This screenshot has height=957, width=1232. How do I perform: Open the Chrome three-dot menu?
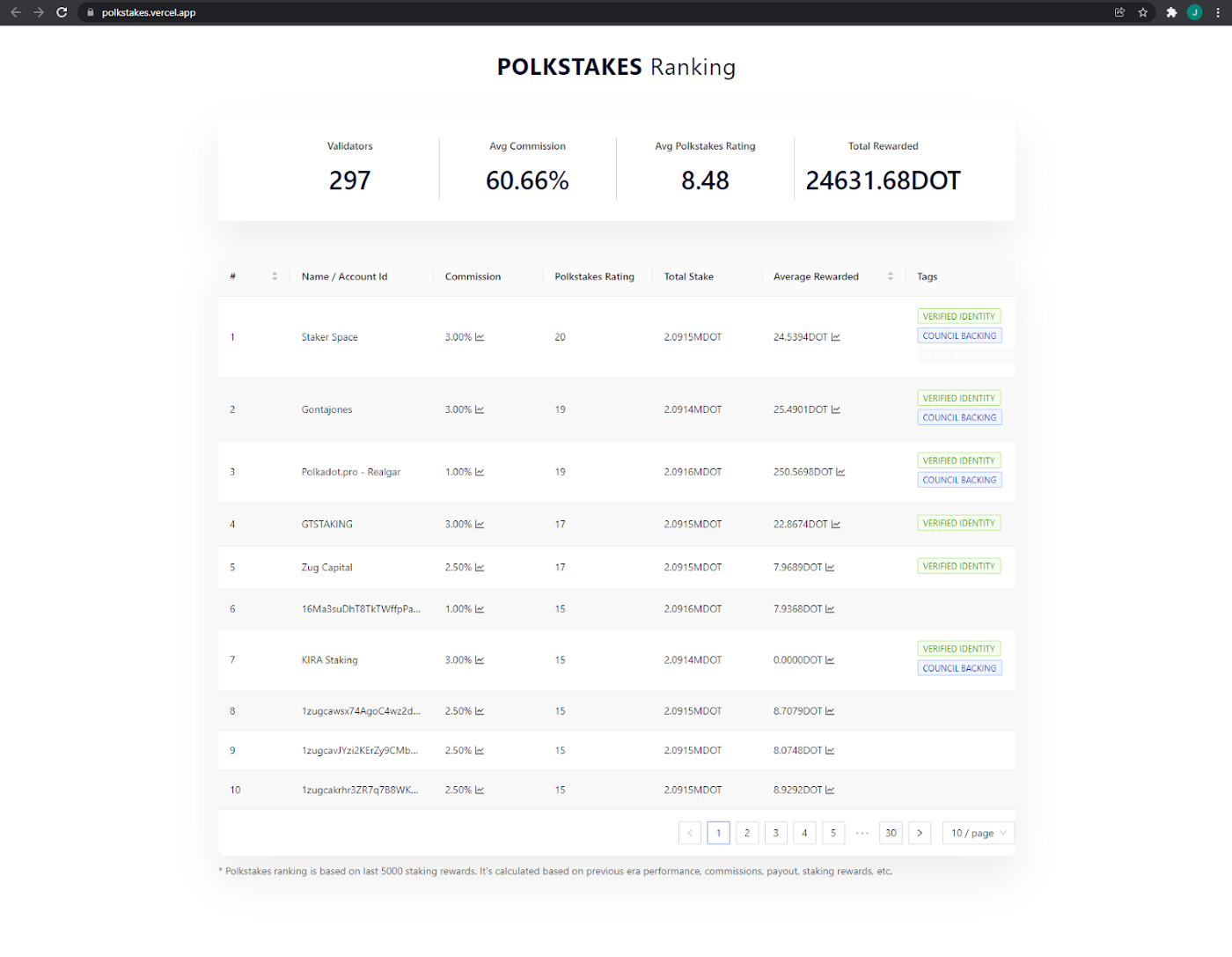click(x=1218, y=12)
